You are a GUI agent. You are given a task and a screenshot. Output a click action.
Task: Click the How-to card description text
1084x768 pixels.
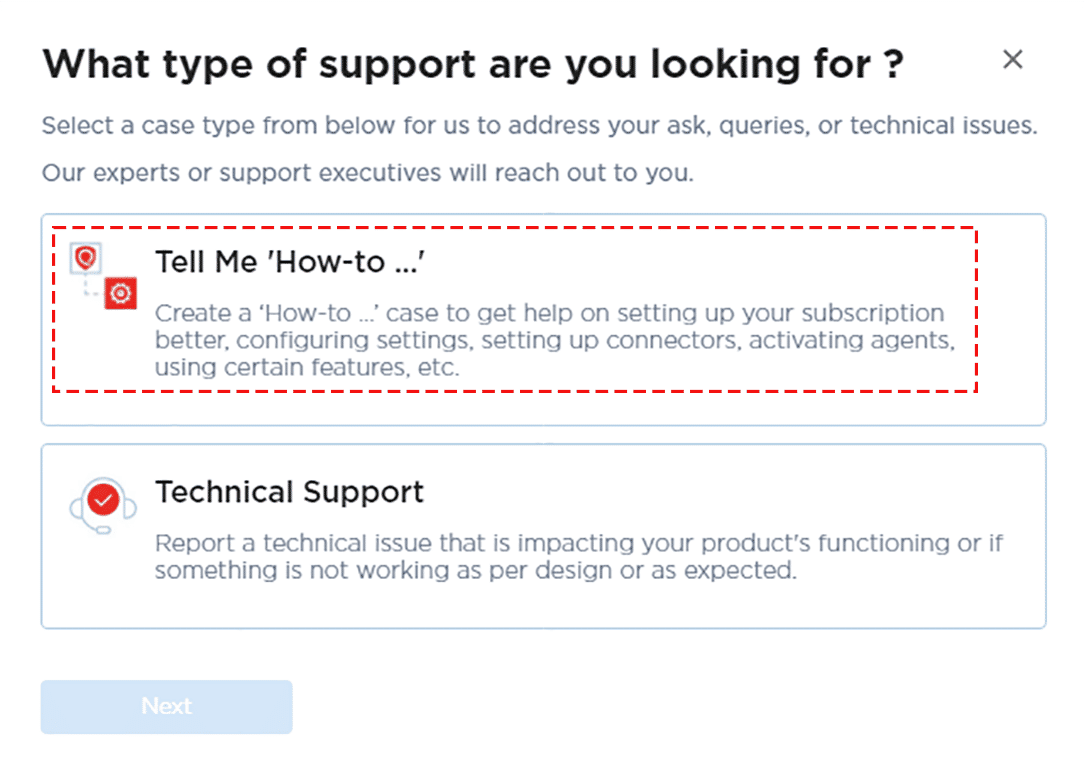[x=548, y=340]
